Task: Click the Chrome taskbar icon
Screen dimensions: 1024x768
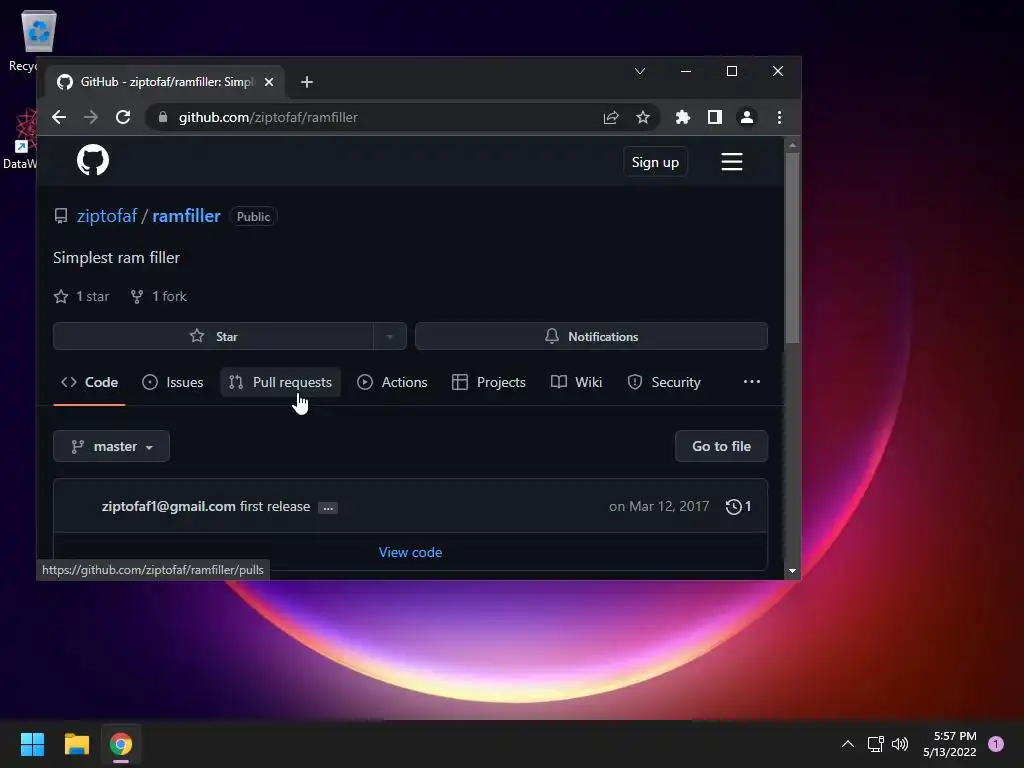Action: (x=121, y=744)
